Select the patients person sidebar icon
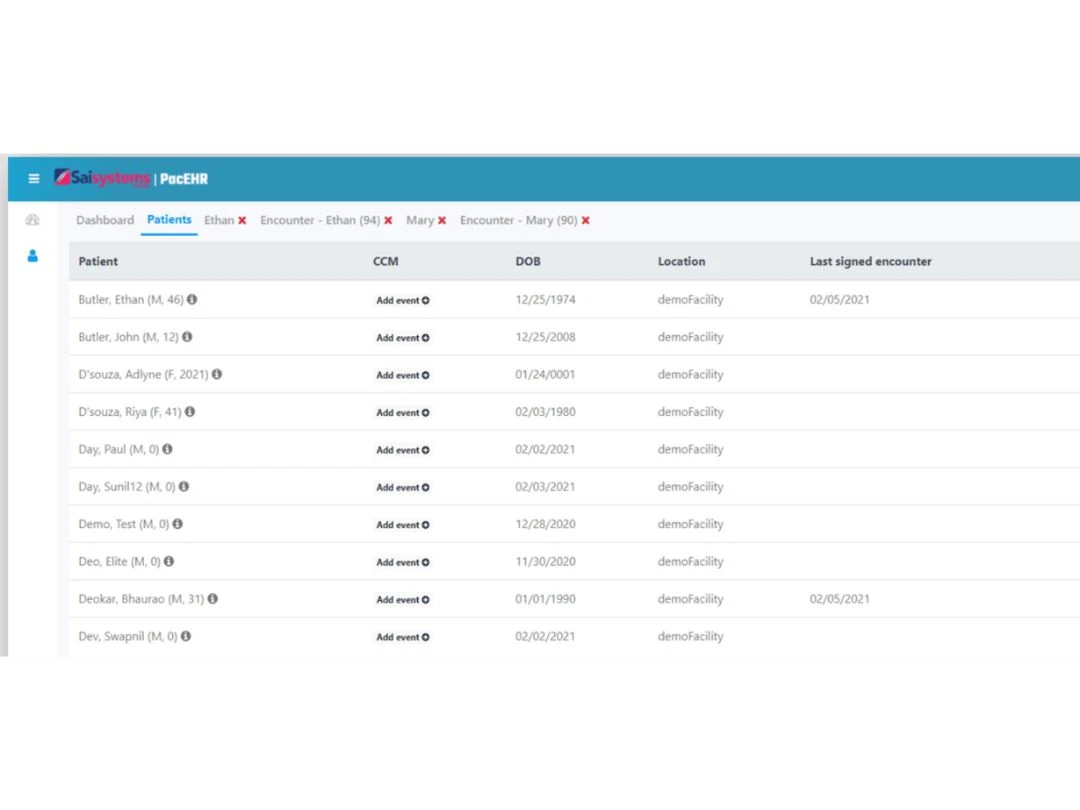 click(x=32, y=256)
